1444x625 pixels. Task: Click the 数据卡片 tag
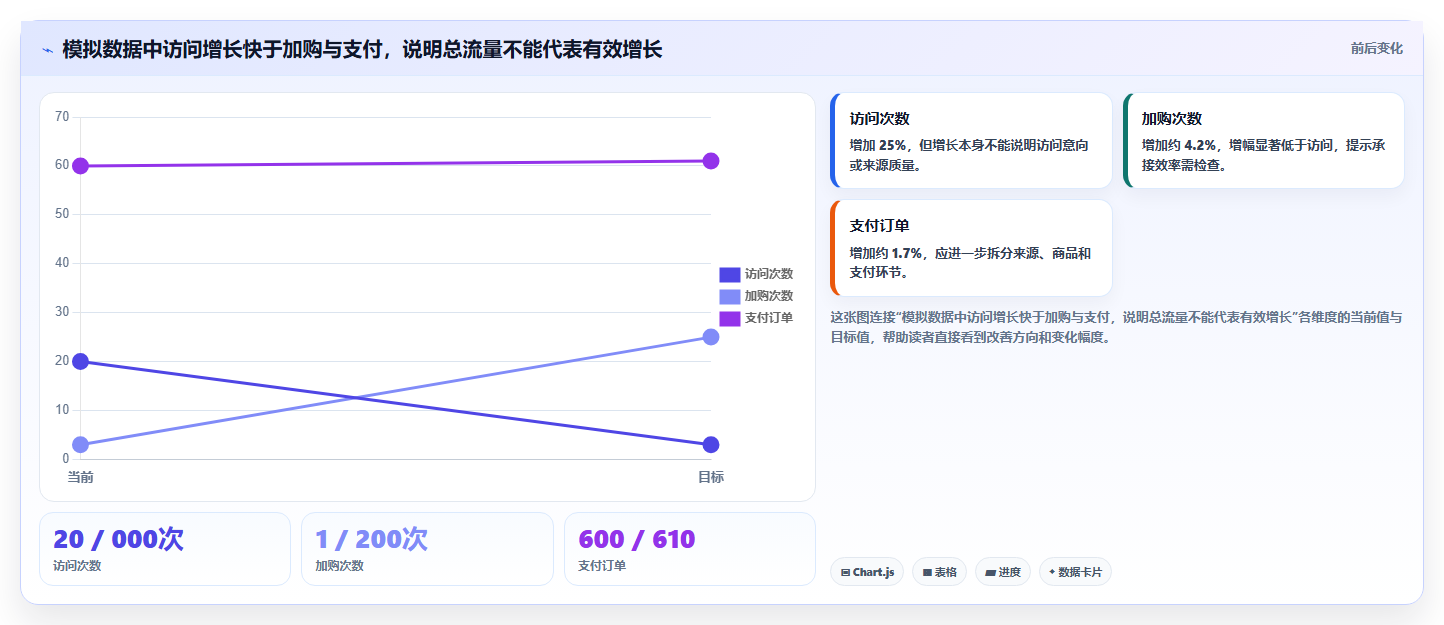[x=1075, y=572]
